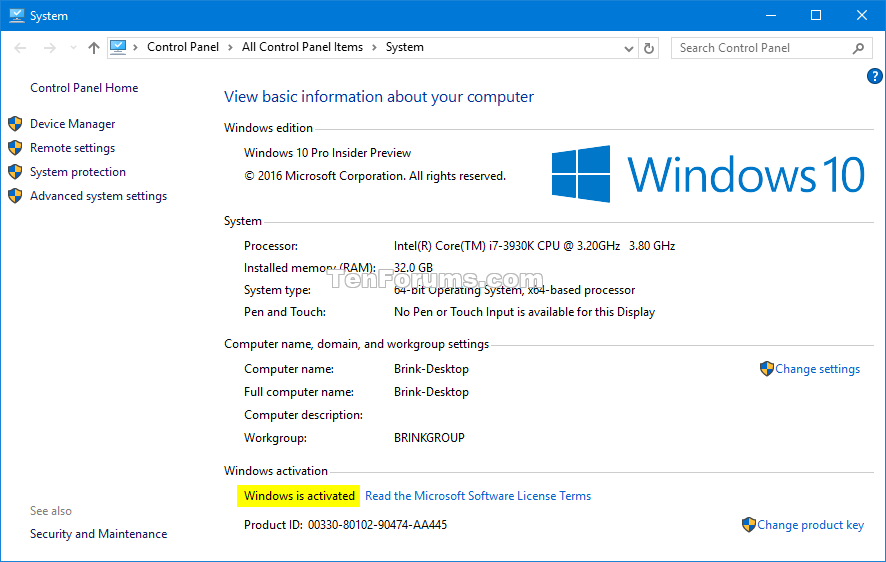Open Security and Maintenance link
The image size is (886, 562).
(x=98, y=534)
